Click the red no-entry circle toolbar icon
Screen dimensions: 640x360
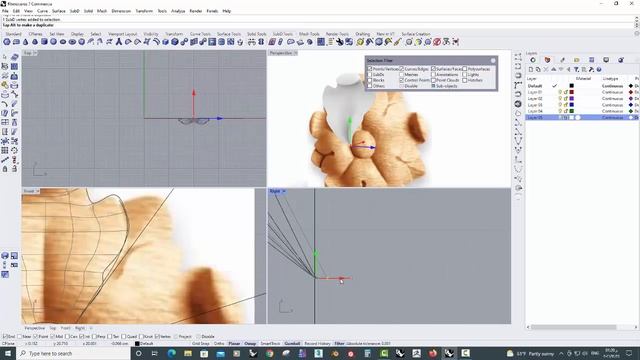pos(437,42)
